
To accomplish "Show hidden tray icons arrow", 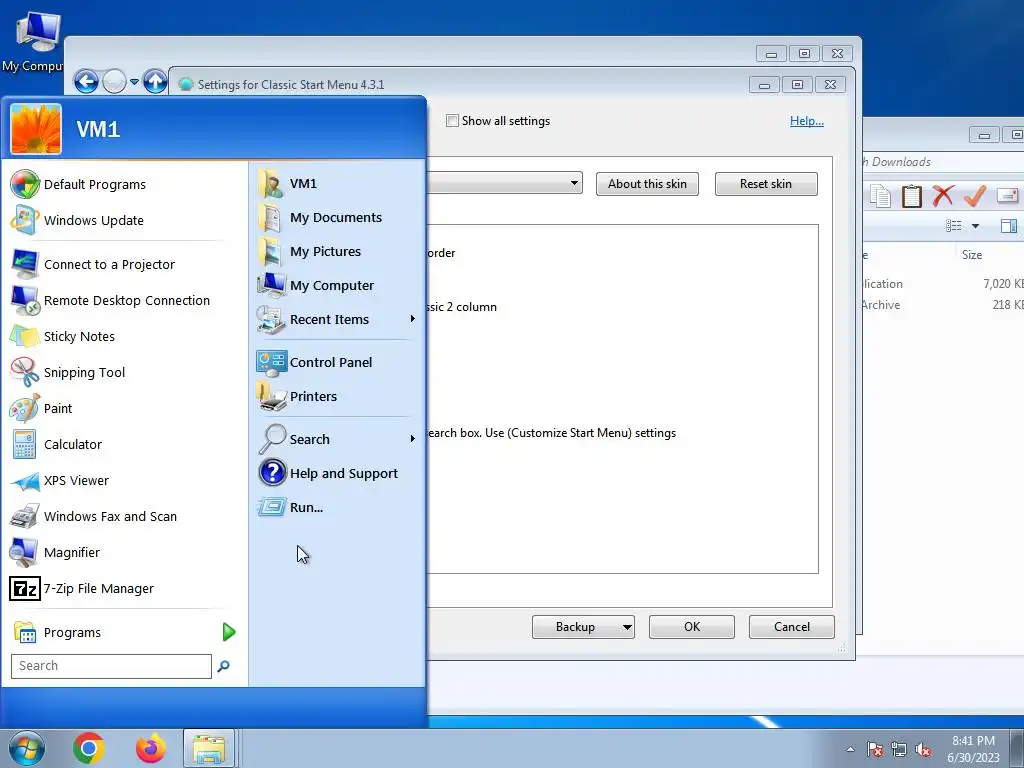I will point(850,749).
